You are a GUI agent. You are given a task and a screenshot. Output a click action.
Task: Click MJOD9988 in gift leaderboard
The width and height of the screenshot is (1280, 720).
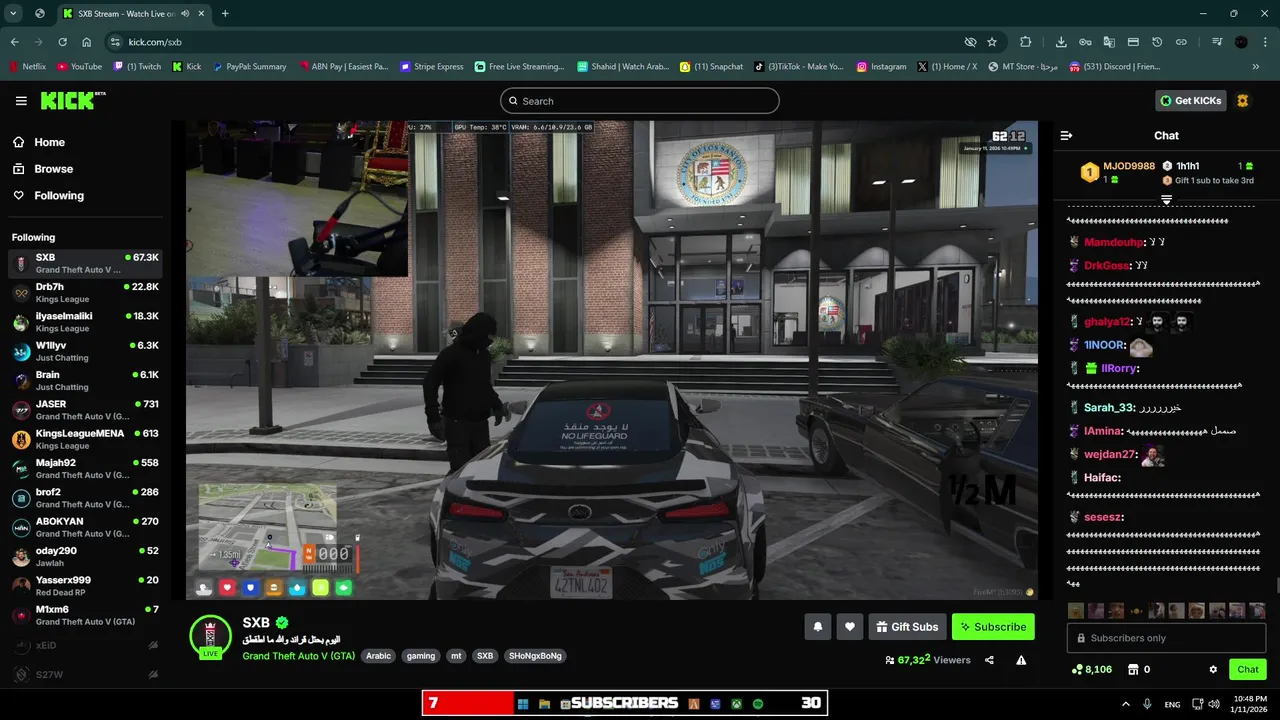(x=1128, y=166)
